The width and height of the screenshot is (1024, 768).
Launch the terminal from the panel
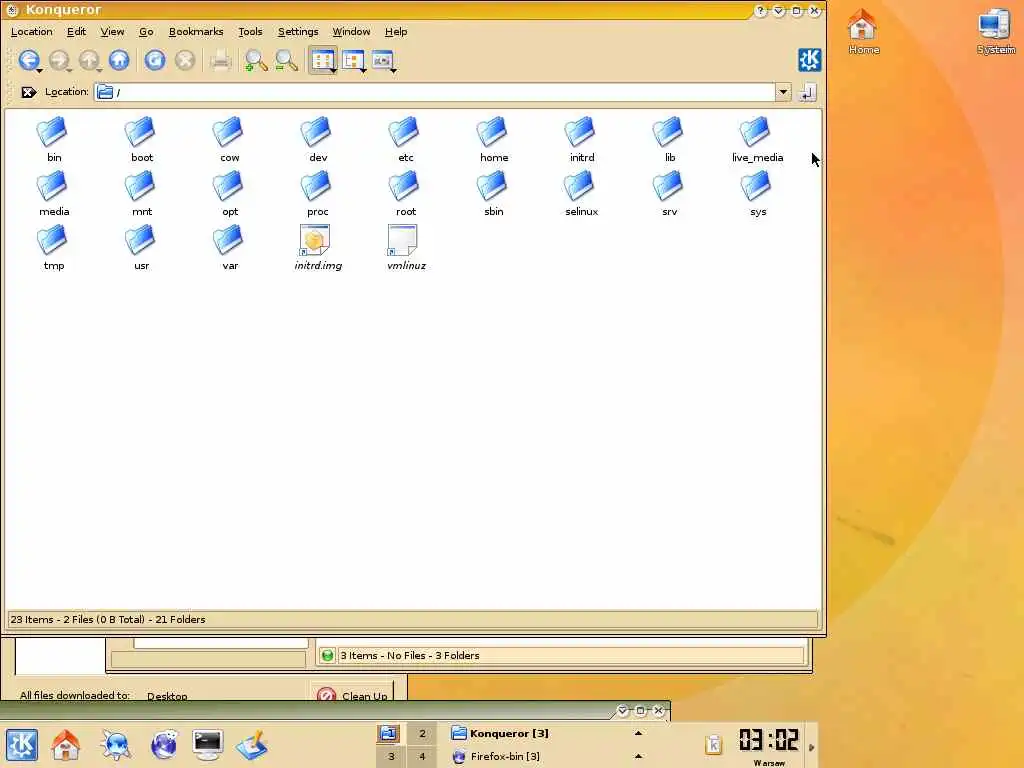tap(208, 744)
